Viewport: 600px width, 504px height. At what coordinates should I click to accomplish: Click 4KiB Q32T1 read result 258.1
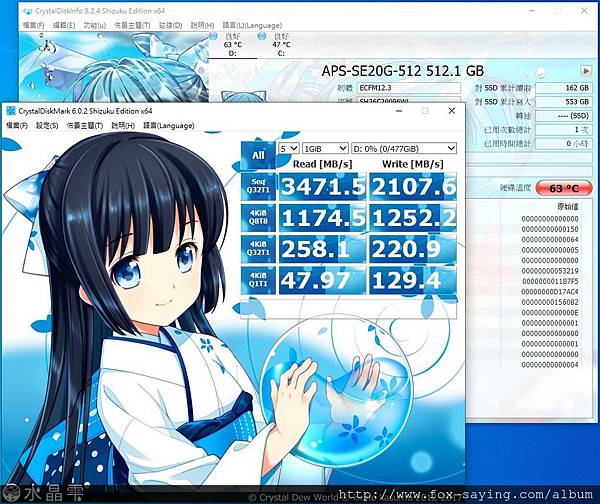click(323, 249)
